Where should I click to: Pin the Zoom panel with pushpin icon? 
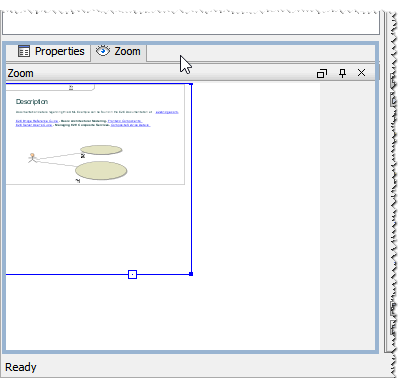coord(342,73)
